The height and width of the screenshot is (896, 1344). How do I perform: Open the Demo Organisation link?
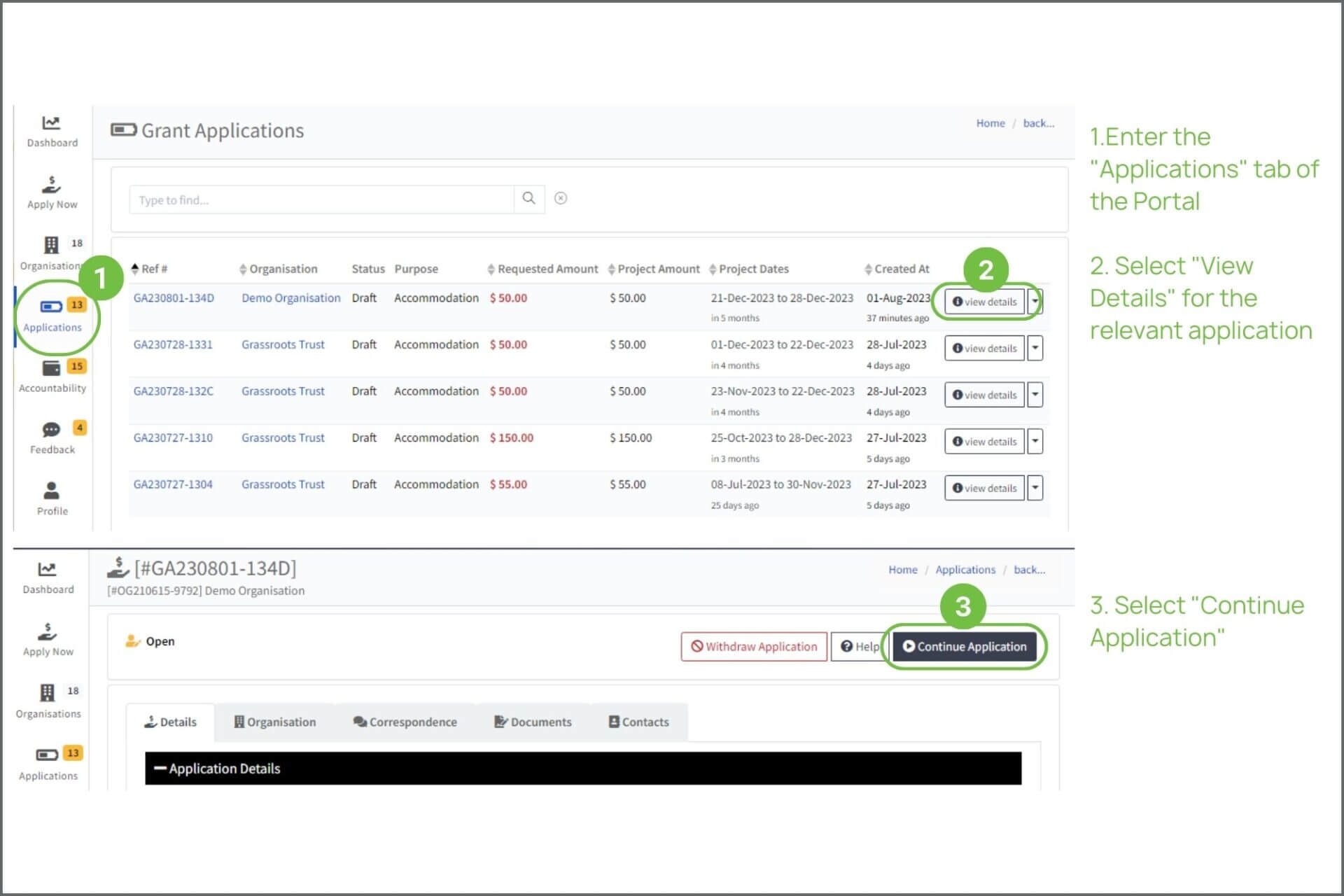pos(291,297)
